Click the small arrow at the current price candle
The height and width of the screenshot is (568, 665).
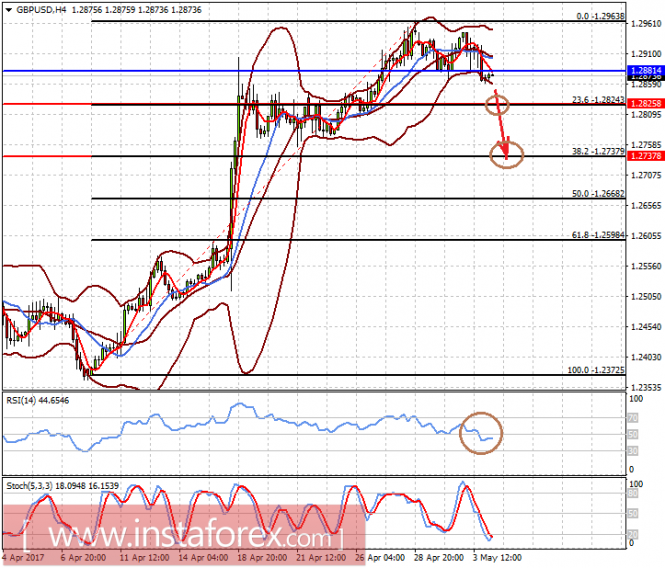[492, 76]
